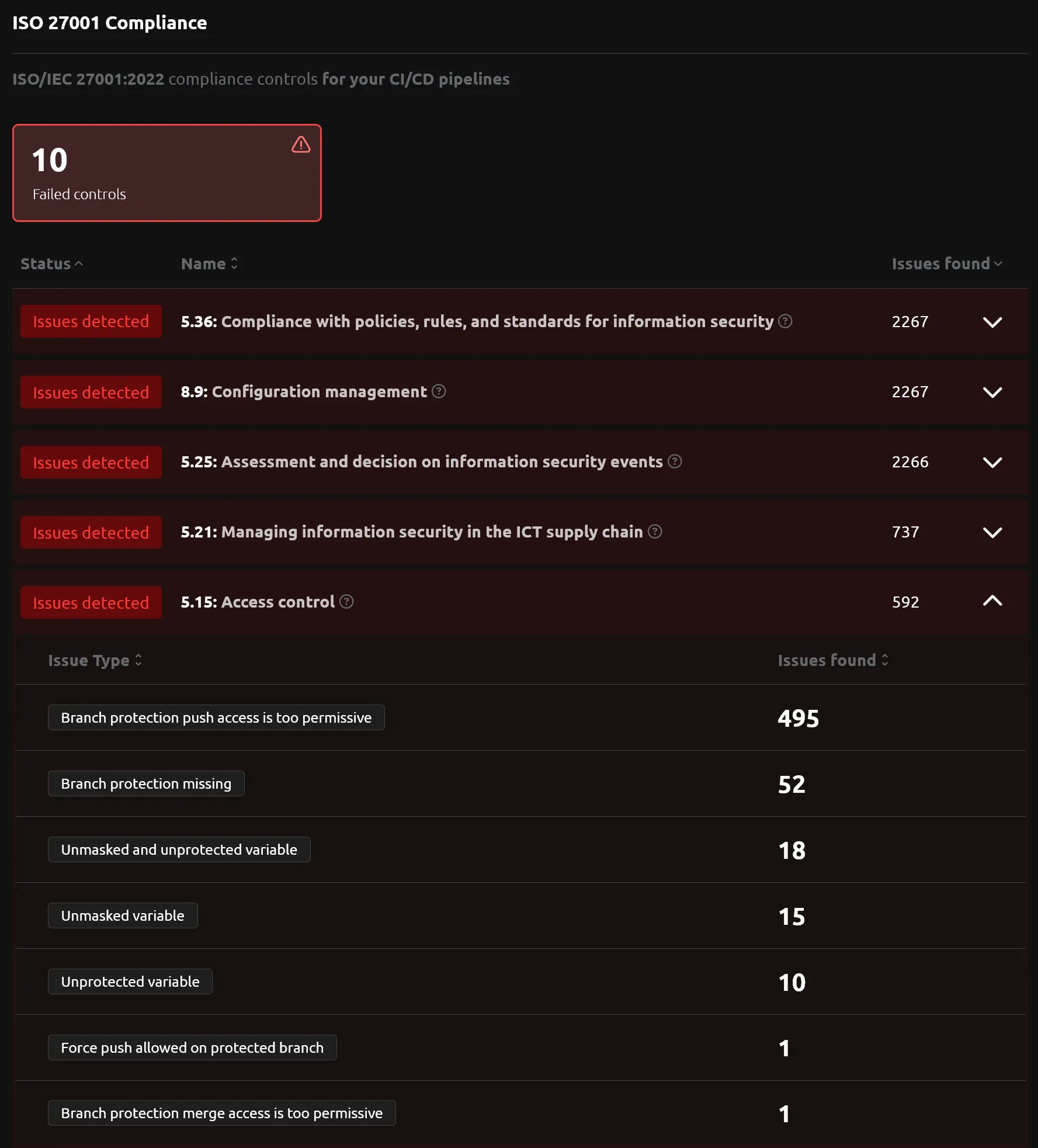The image size is (1038, 1148).
Task: Click the 10 Failed controls card
Action: tap(167, 173)
